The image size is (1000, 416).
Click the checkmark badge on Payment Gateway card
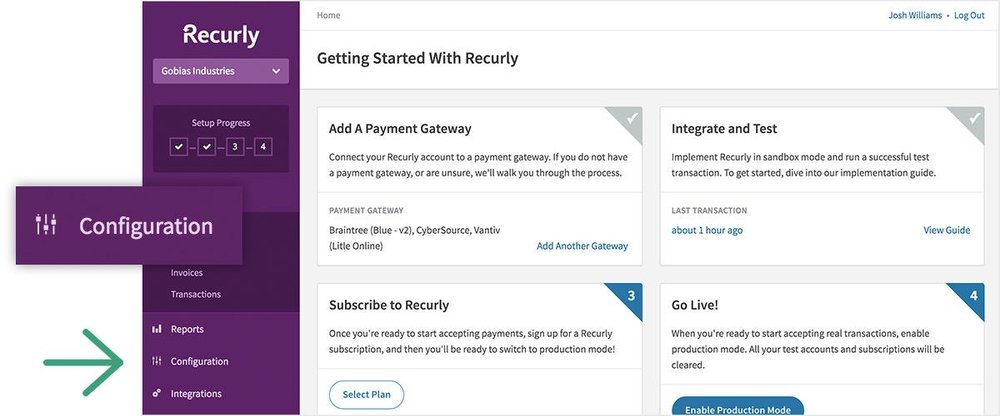tap(629, 119)
